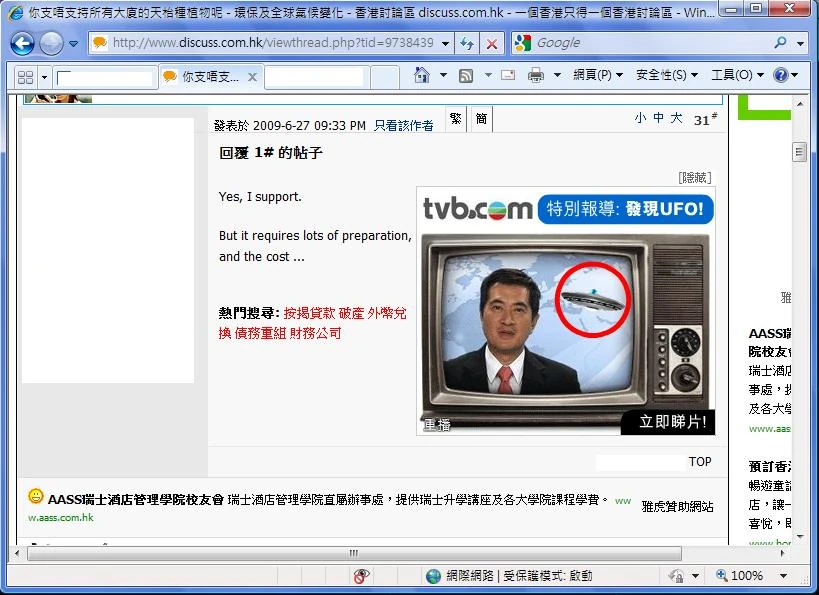Click 只看該作者 link

[403, 125]
